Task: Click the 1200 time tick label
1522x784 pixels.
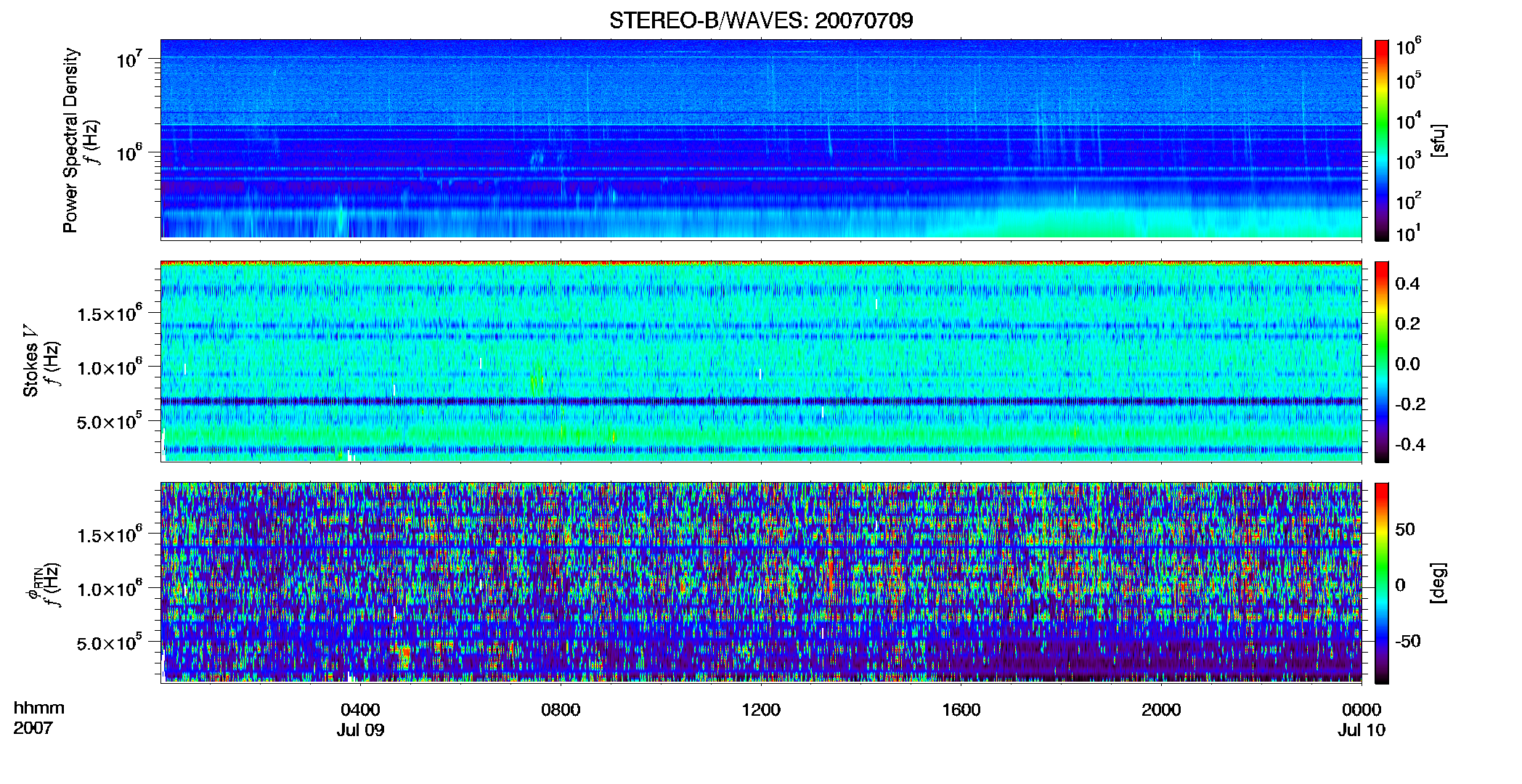Action: (761, 709)
